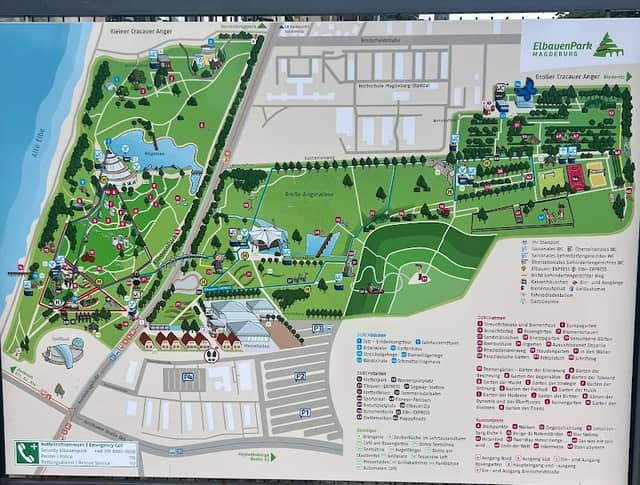Click the Alte Elbe river label
The image size is (640, 485).
(41, 147)
